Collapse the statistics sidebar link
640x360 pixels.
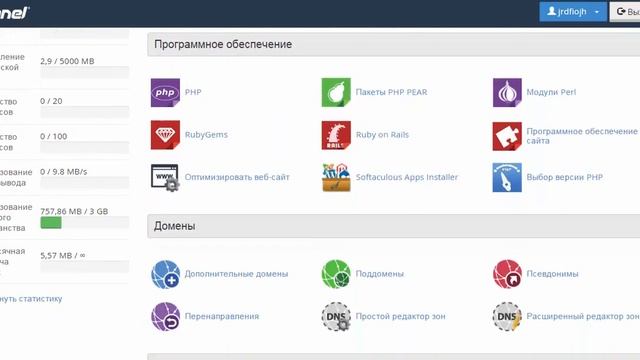[x=31, y=299]
